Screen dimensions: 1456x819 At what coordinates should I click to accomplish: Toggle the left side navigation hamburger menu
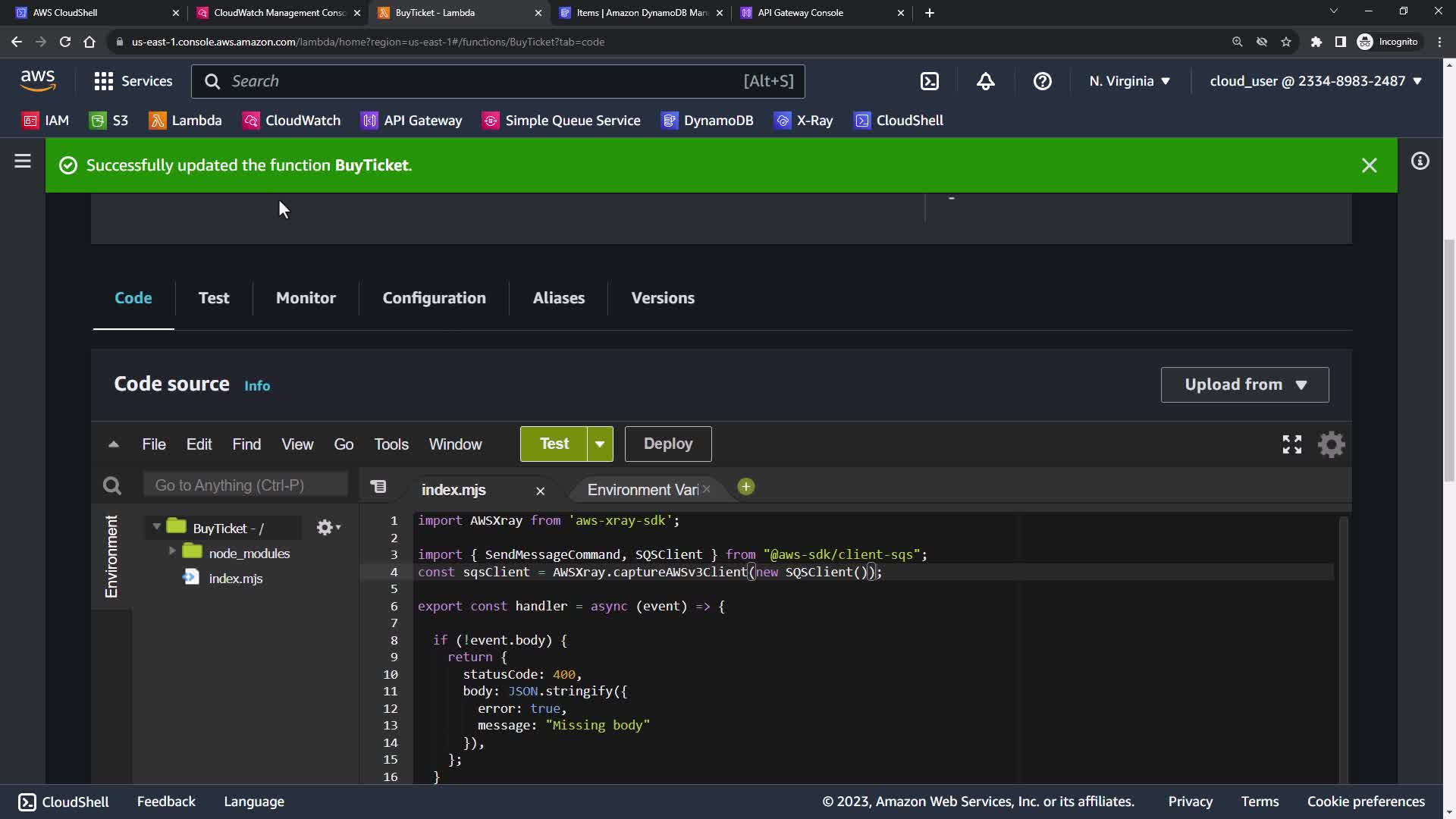click(x=23, y=161)
